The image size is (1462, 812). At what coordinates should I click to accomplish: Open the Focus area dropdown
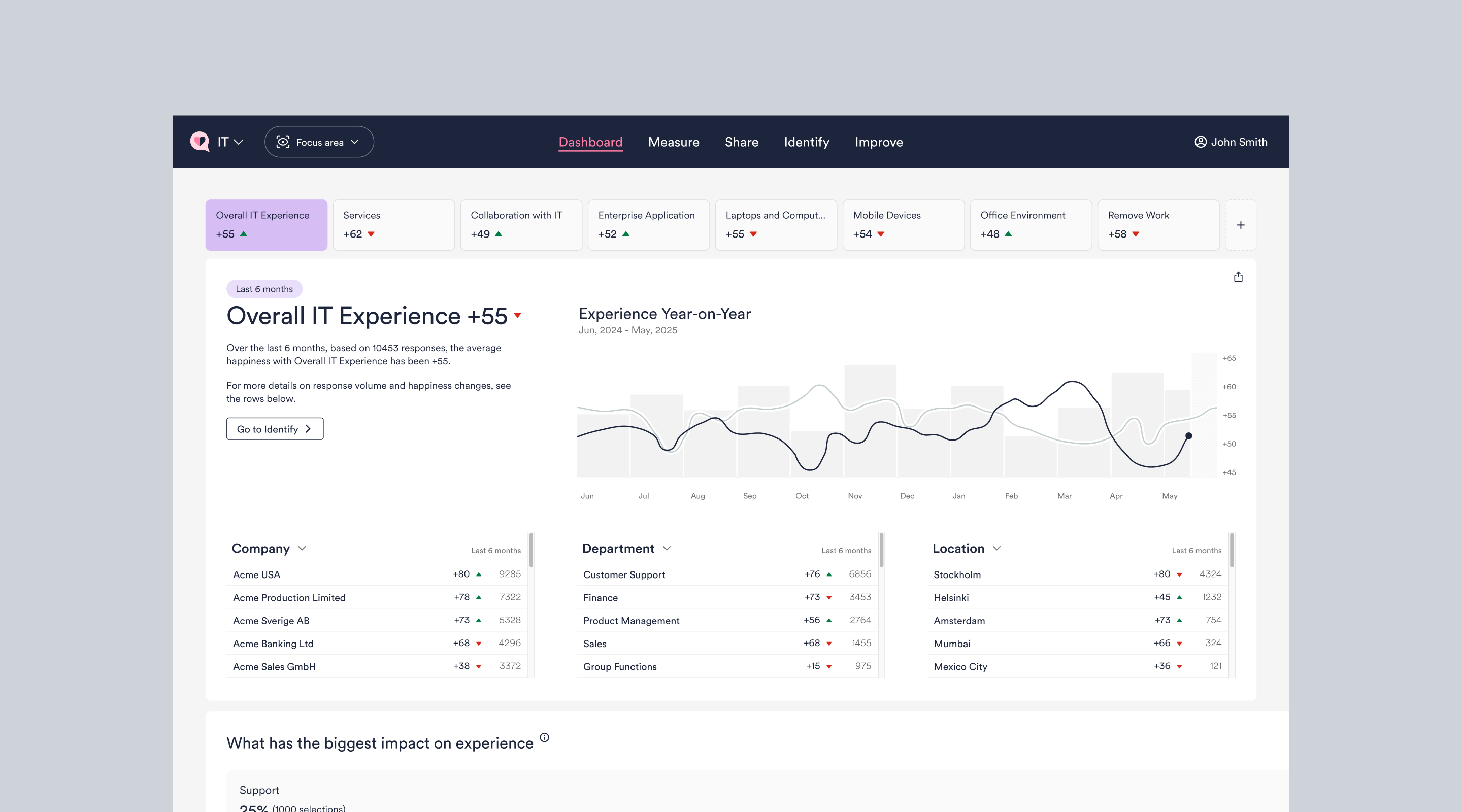pyautogui.click(x=319, y=142)
